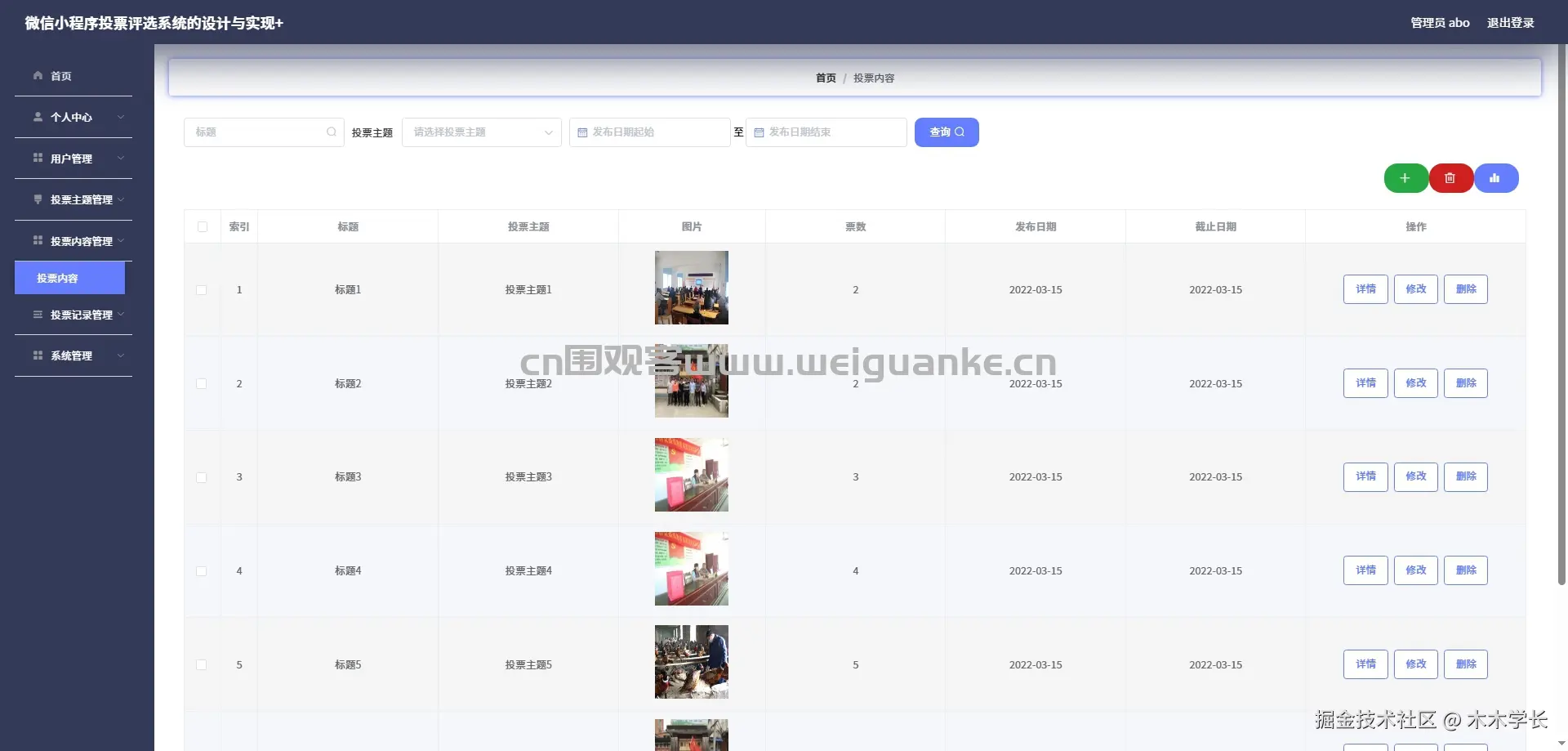Click 修改 for row 标题2
Image resolution: width=1568 pixels, height=751 pixels.
pos(1416,383)
